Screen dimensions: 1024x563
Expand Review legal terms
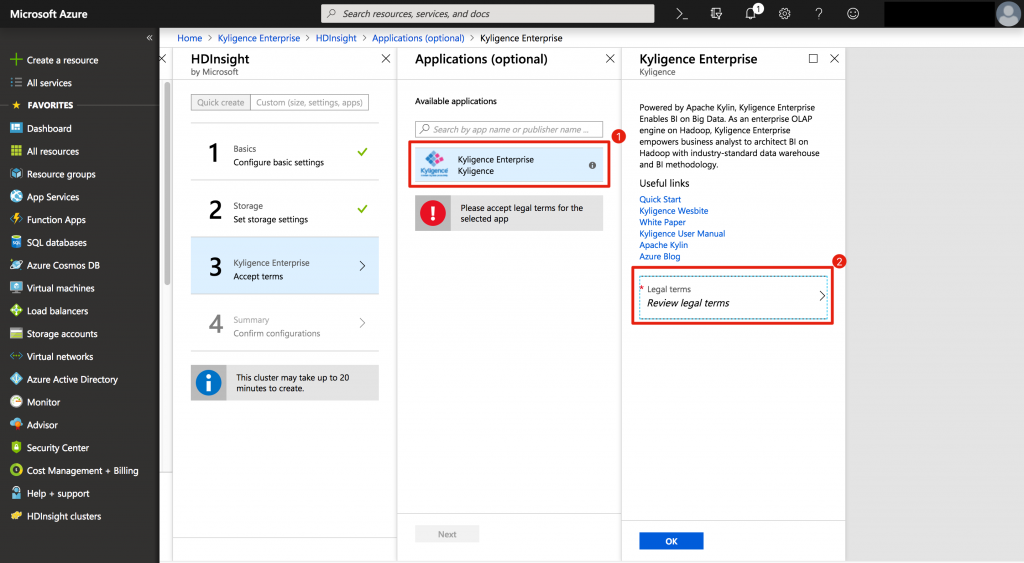(733, 297)
